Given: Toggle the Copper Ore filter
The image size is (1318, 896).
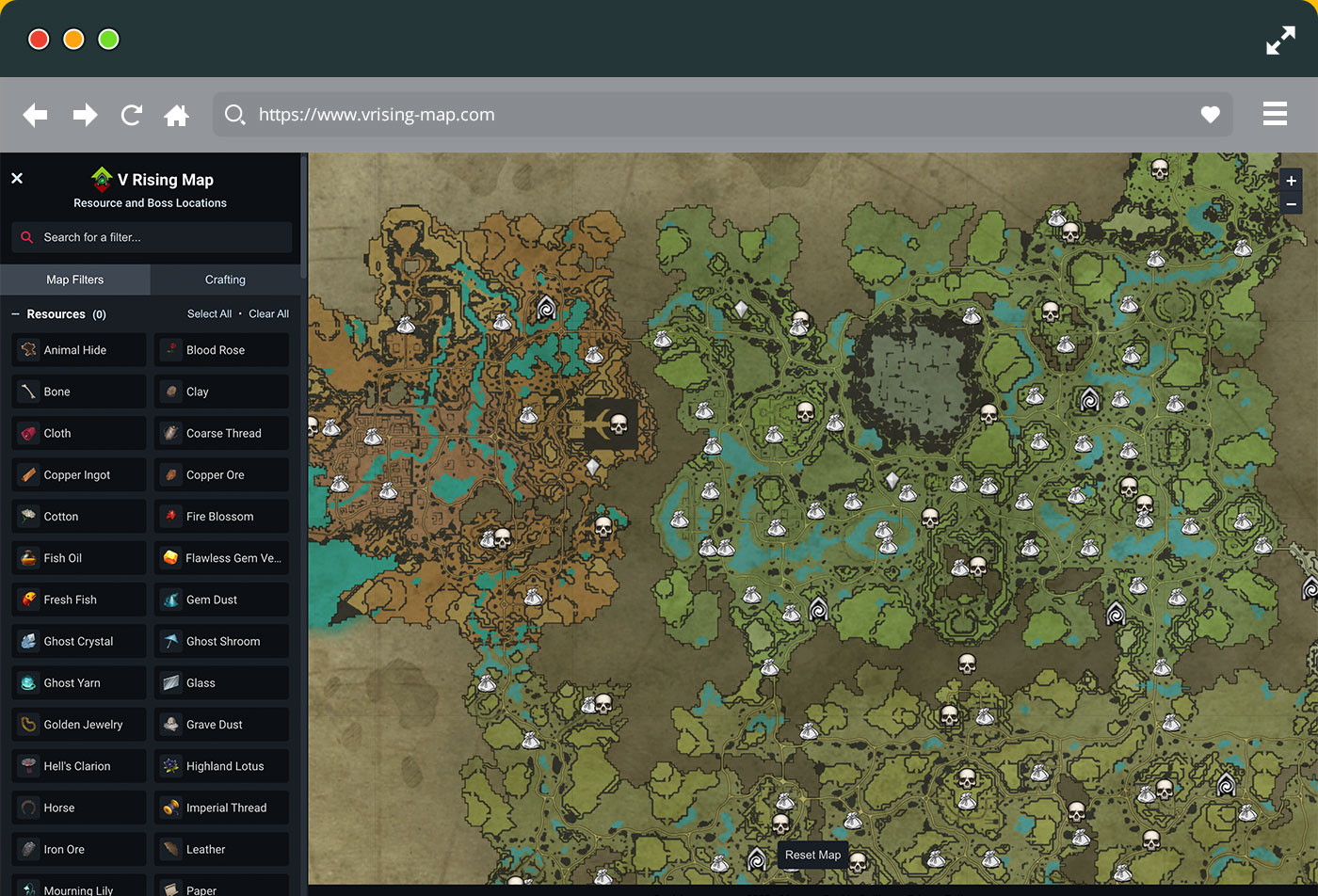Looking at the screenshot, I should pyautogui.click(x=221, y=475).
